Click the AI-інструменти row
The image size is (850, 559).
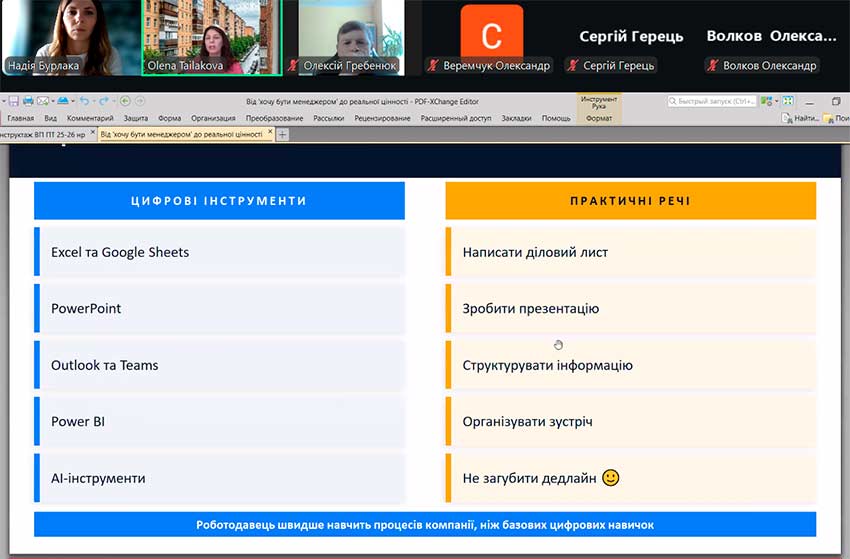click(219, 478)
